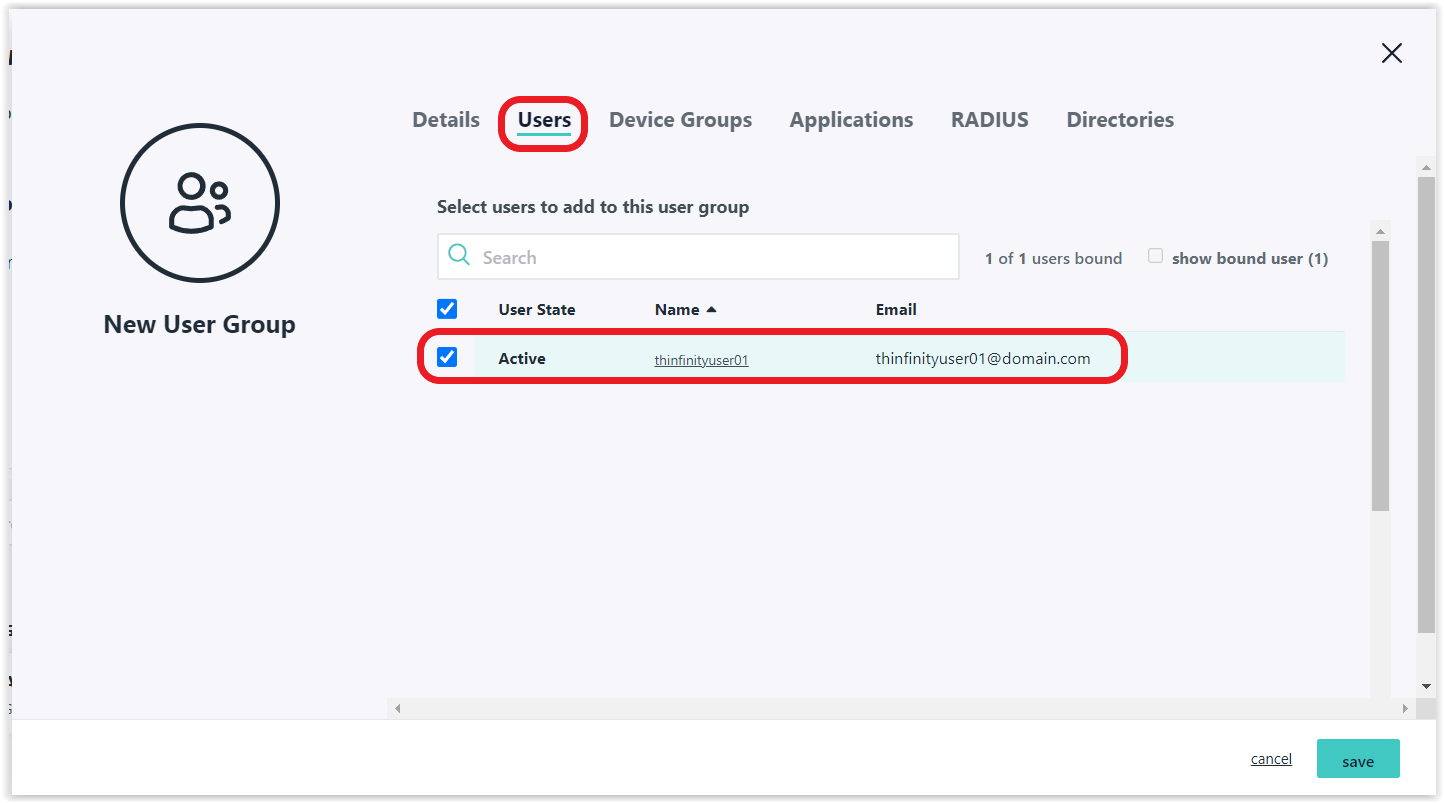
Task: Sort users by the Name column
Action: [x=677, y=310]
